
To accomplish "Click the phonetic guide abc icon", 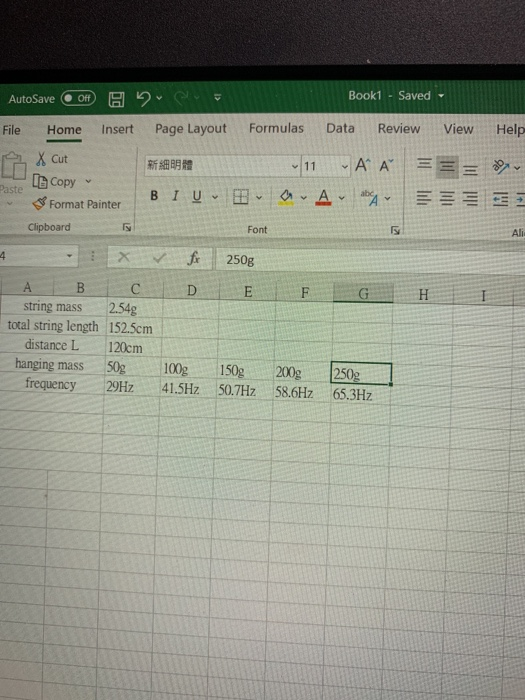I will pos(370,198).
